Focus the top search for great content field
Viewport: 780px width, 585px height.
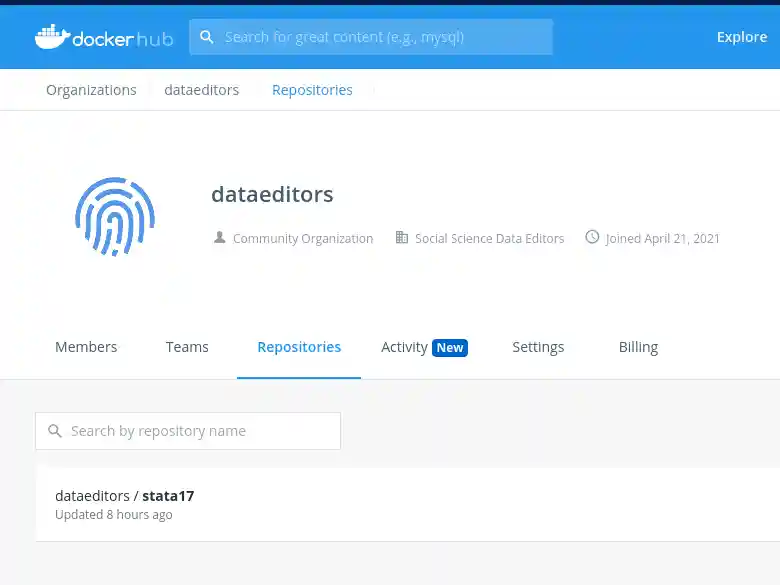(371, 37)
